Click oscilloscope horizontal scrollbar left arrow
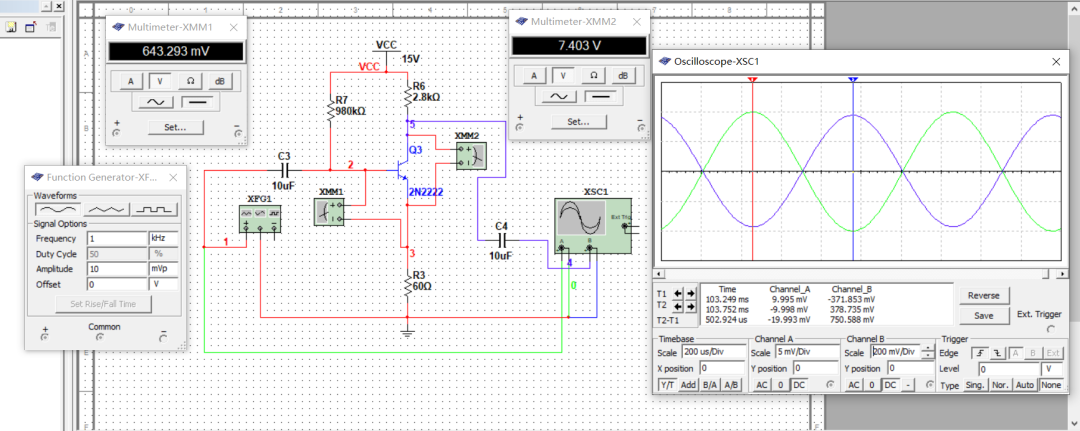The image size is (1080, 431). point(659,274)
